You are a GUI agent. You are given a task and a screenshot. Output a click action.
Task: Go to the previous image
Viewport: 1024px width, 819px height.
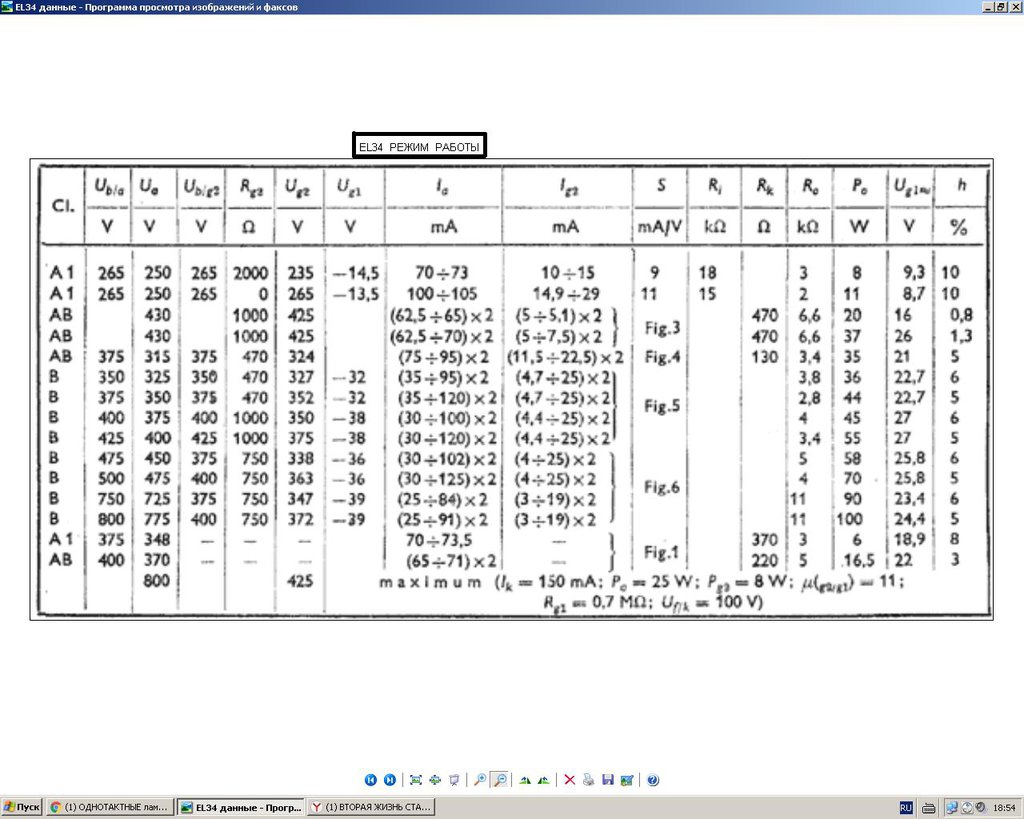pyautogui.click(x=370, y=780)
